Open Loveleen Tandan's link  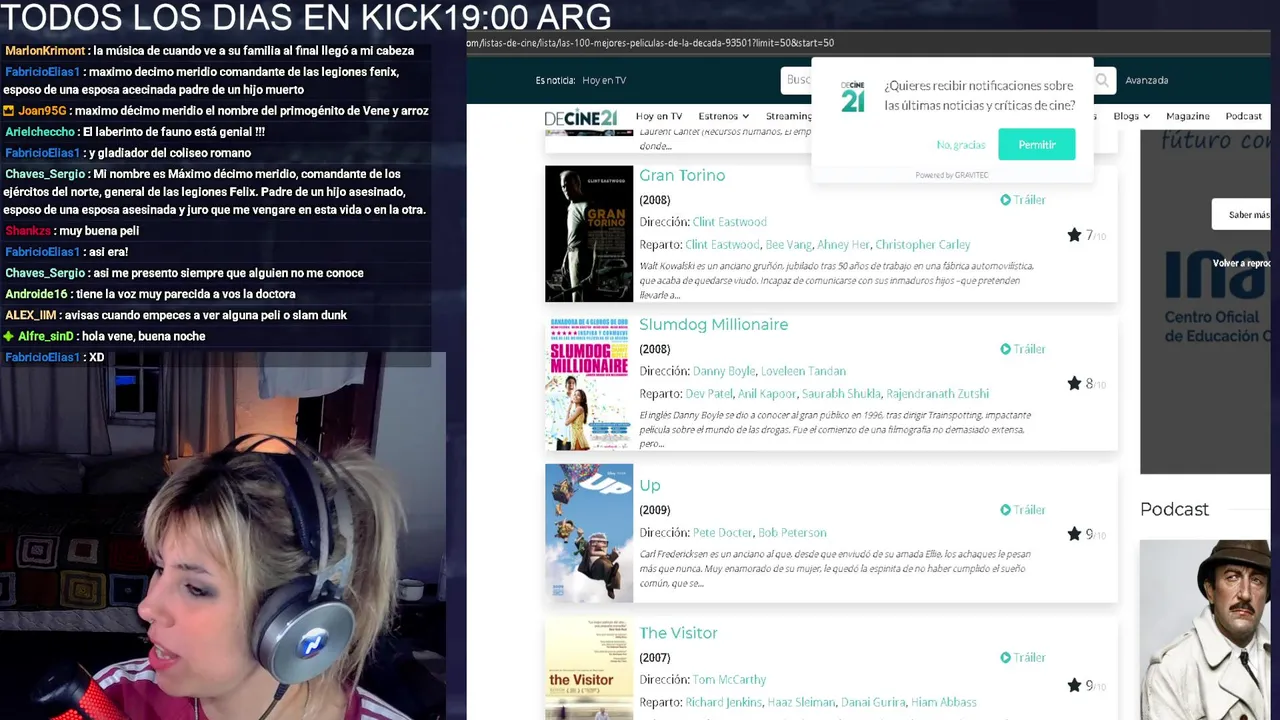coord(804,371)
